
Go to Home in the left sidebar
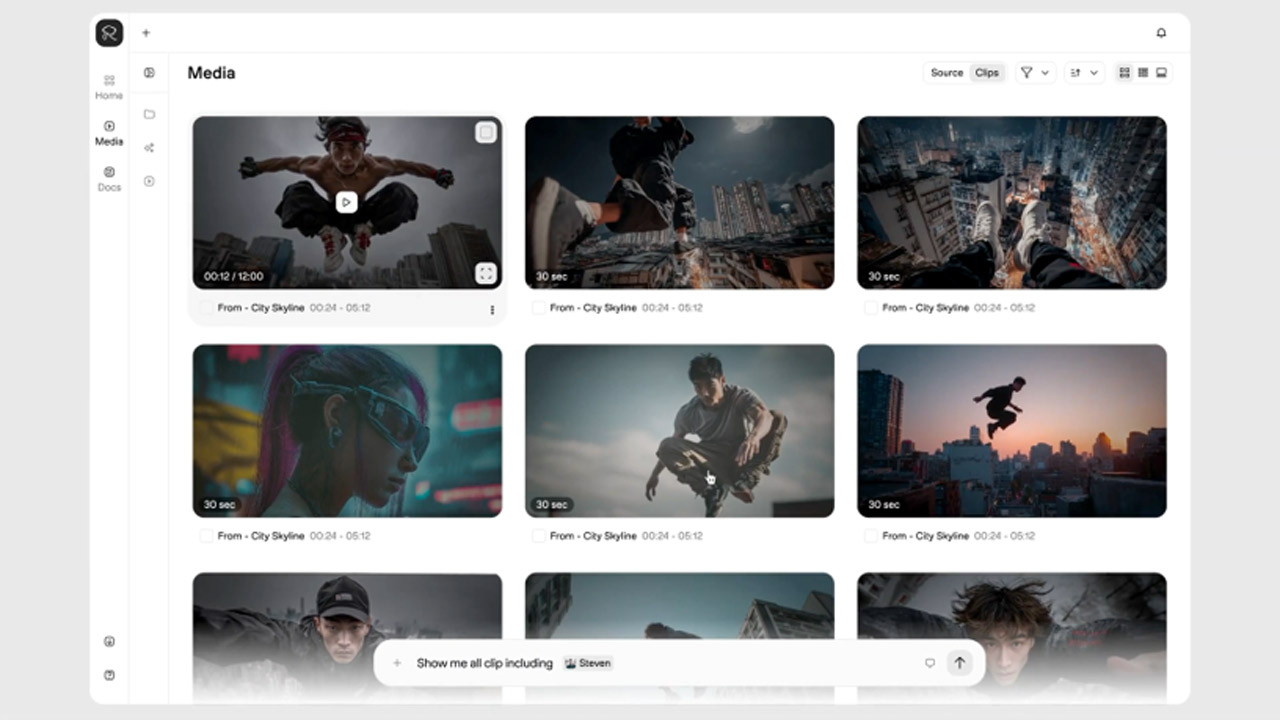109,87
